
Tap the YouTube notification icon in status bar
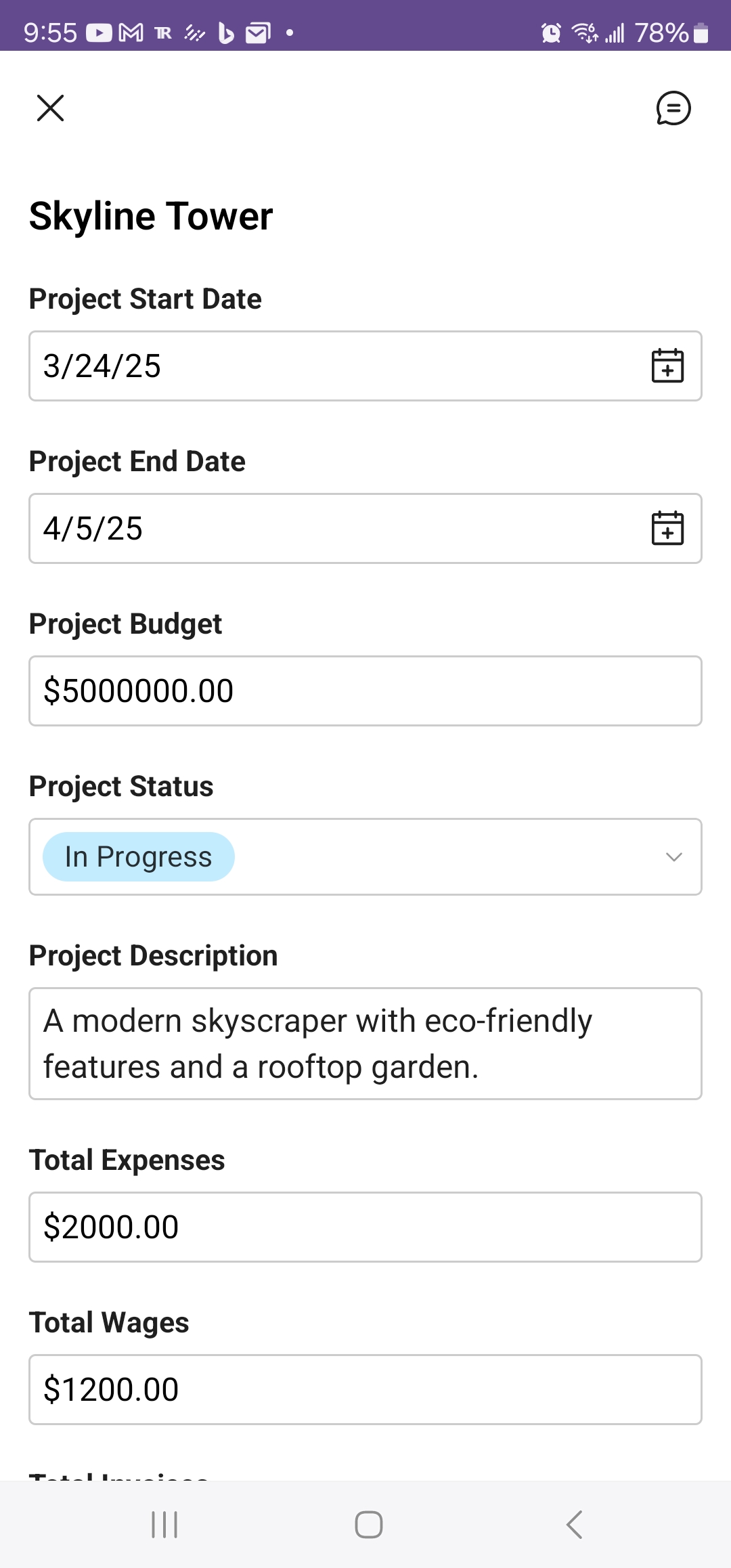(99, 32)
